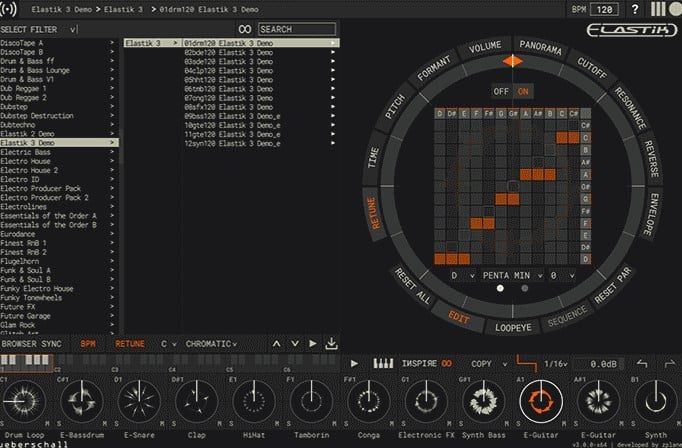Select the Electronic FX pad
This screenshot has width=682, height=448.
pyautogui.click(x=426, y=401)
